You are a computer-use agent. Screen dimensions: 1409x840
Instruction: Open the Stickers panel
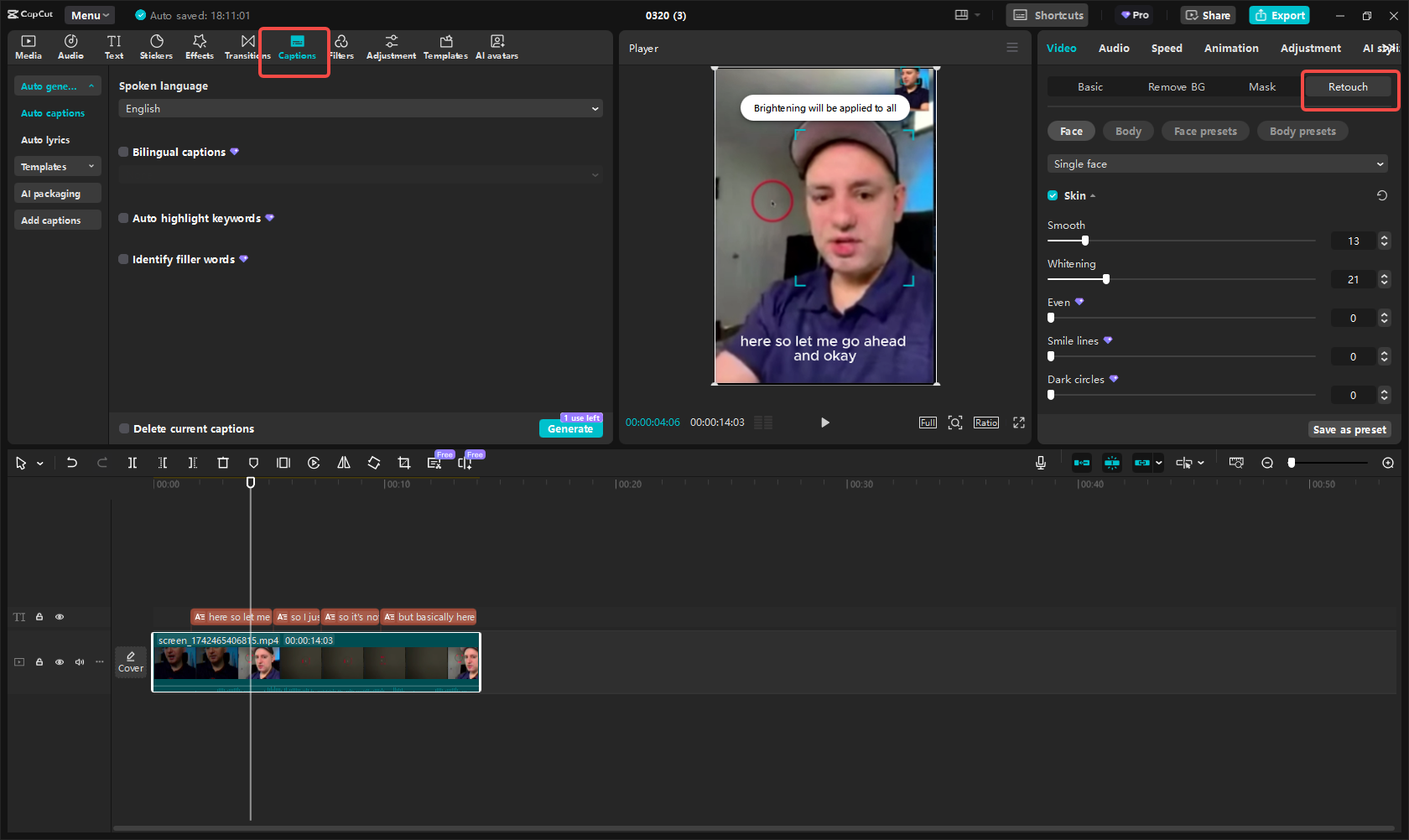(x=156, y=47)
